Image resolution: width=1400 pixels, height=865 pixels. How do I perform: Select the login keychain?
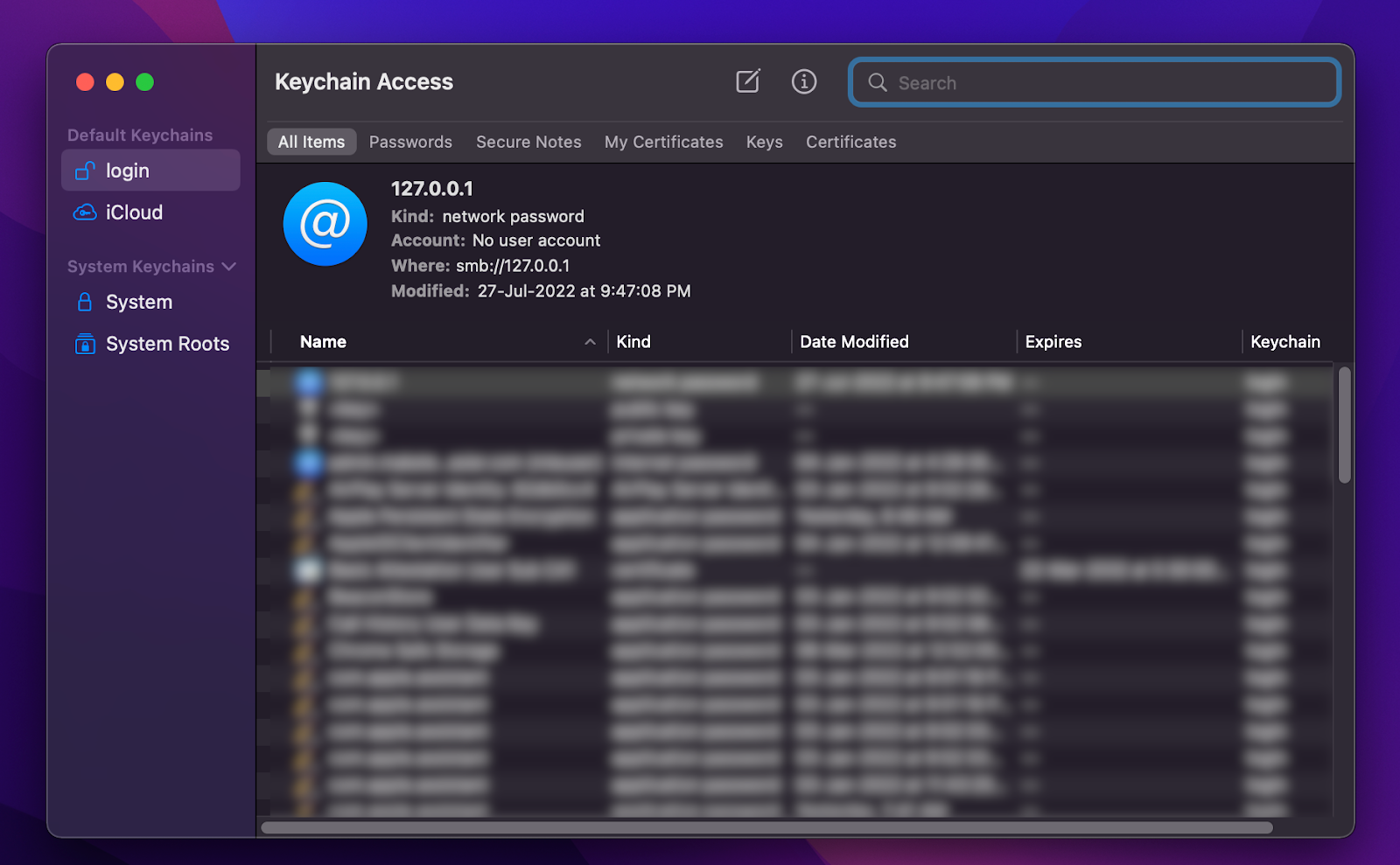[x=150, y=171]
